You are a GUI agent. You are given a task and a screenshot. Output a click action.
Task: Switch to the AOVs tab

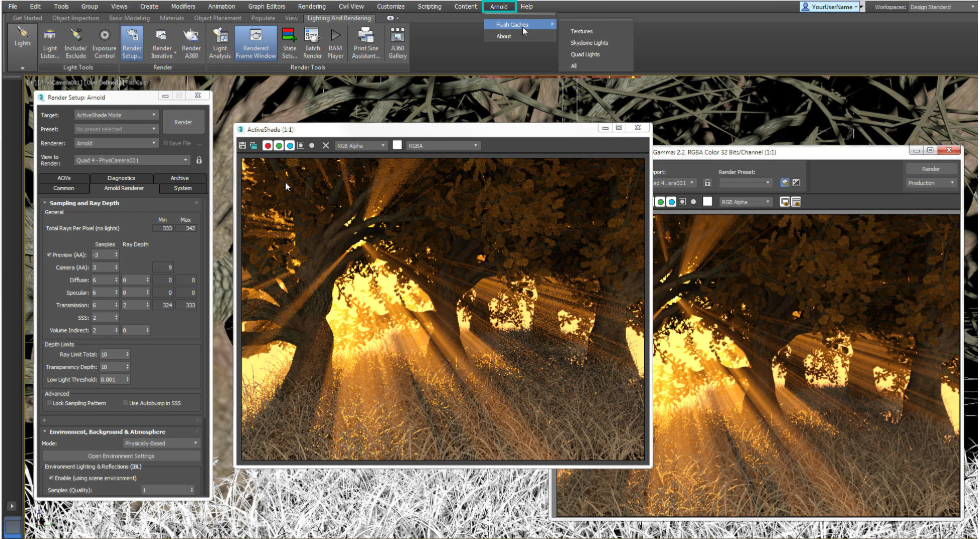64,178
